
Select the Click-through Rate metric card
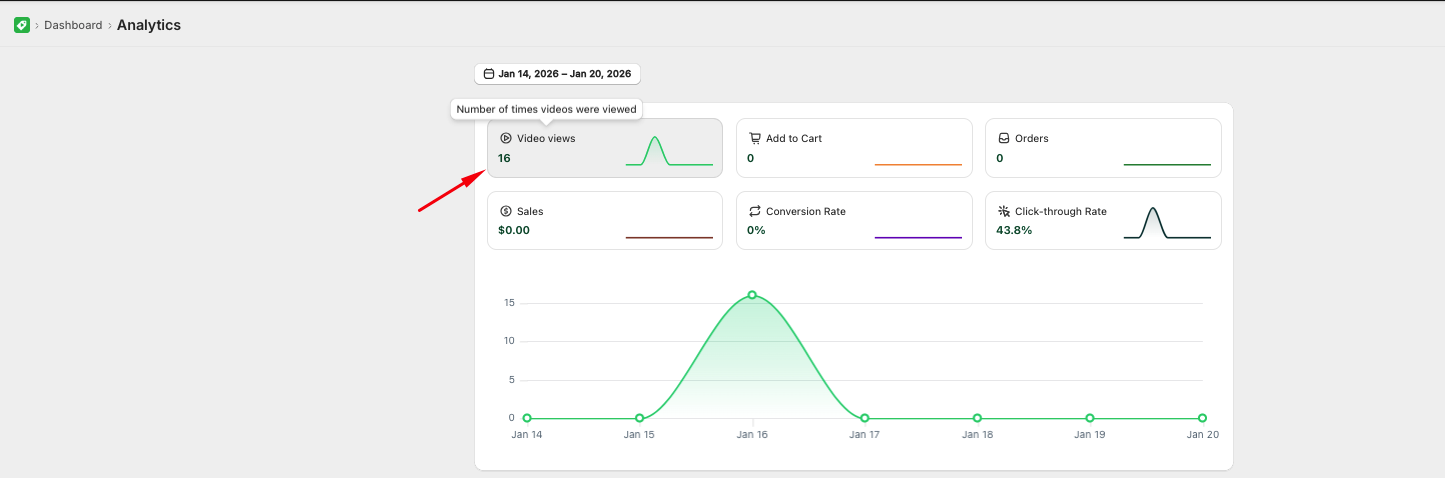point(1103,220)
